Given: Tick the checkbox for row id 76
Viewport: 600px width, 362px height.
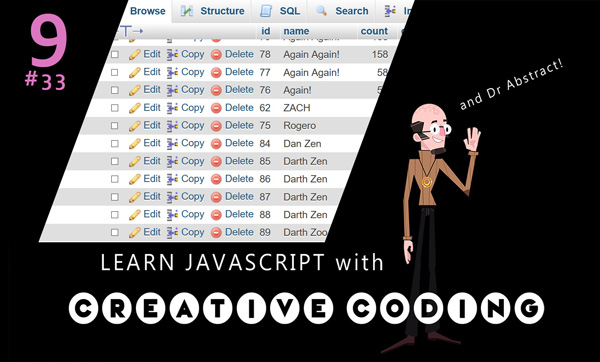Looking at the screenshot, I should (x=115, y=90).
